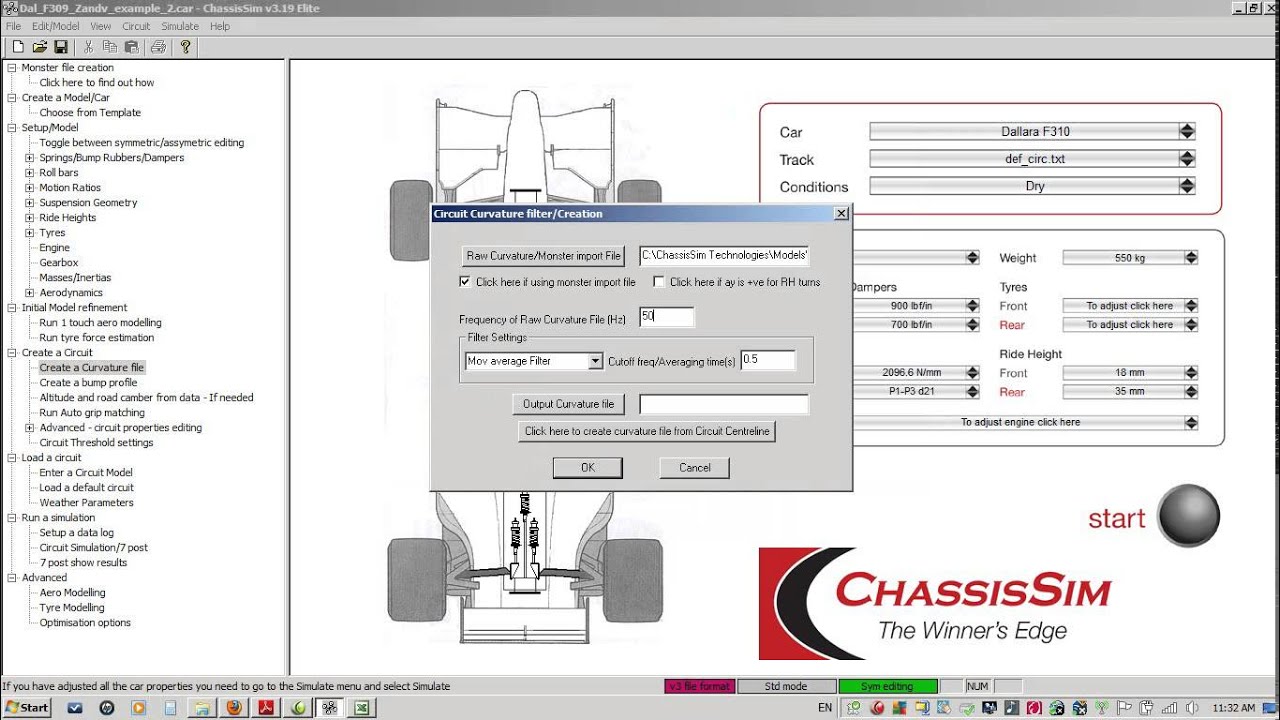Click the Open folder toolbar icon

pyautogui.click(x=40, y=47)
